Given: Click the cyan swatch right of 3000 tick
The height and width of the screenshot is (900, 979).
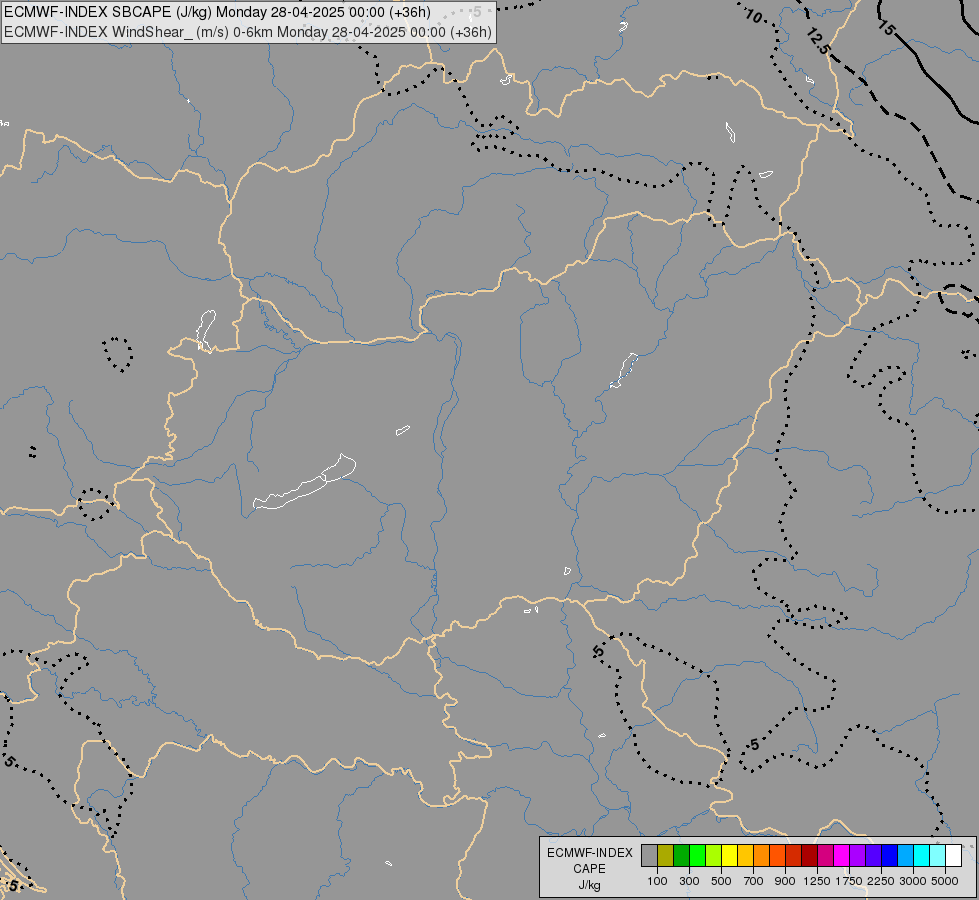Looking at the screenshot, I should 921,856.
